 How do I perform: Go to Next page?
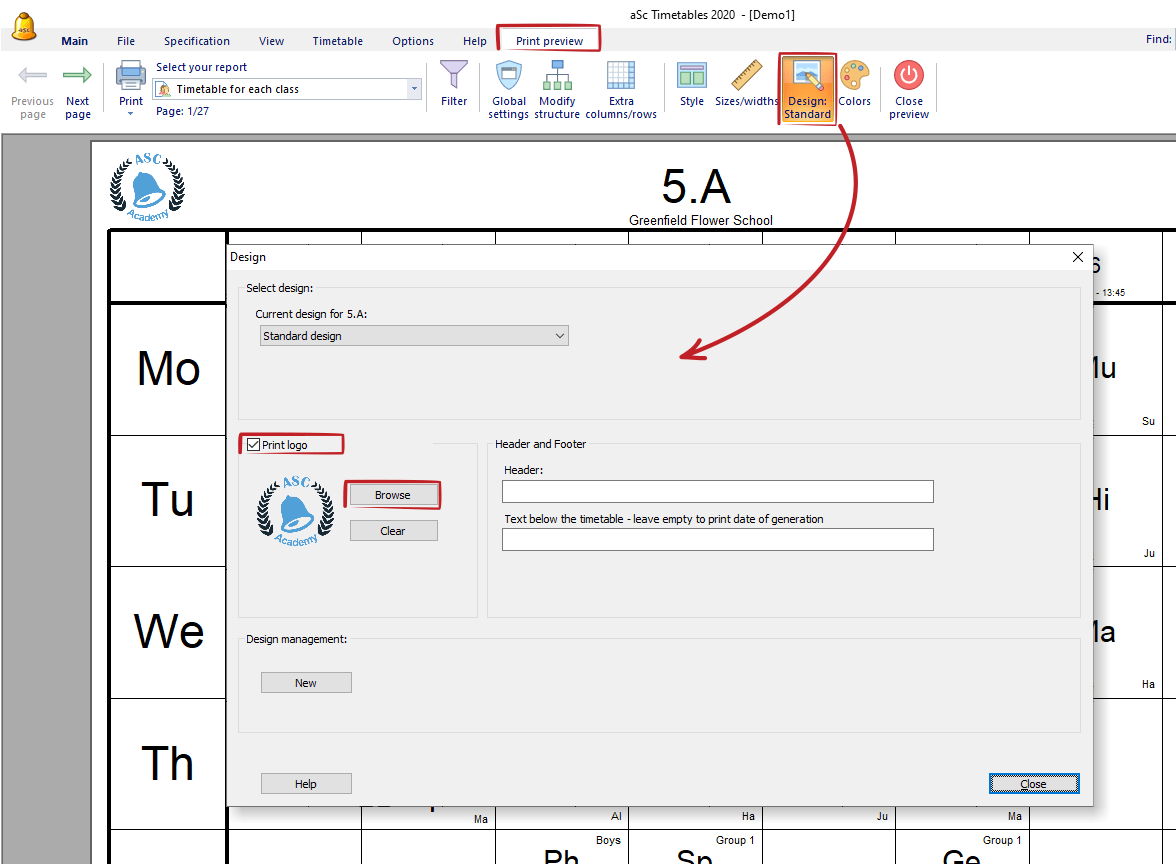pyautogui.click(x=77, y=89)
